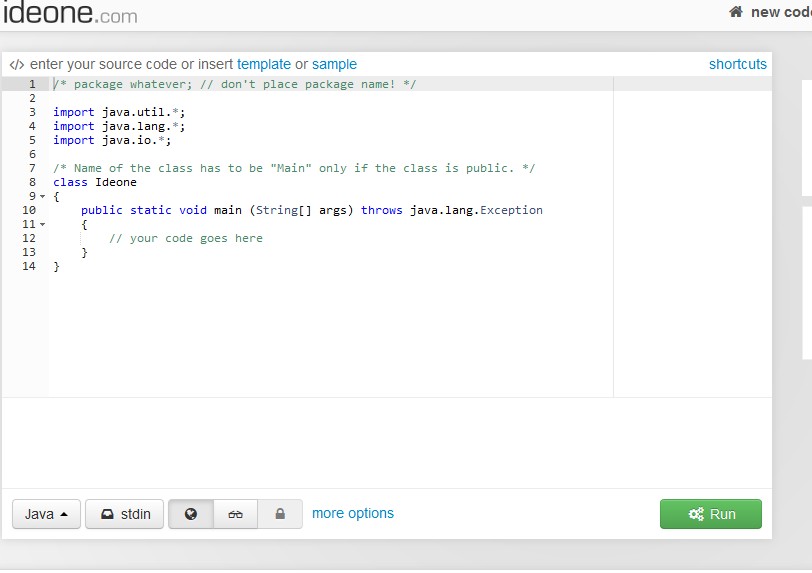Select private visibility lock icon

coord(280,514)
